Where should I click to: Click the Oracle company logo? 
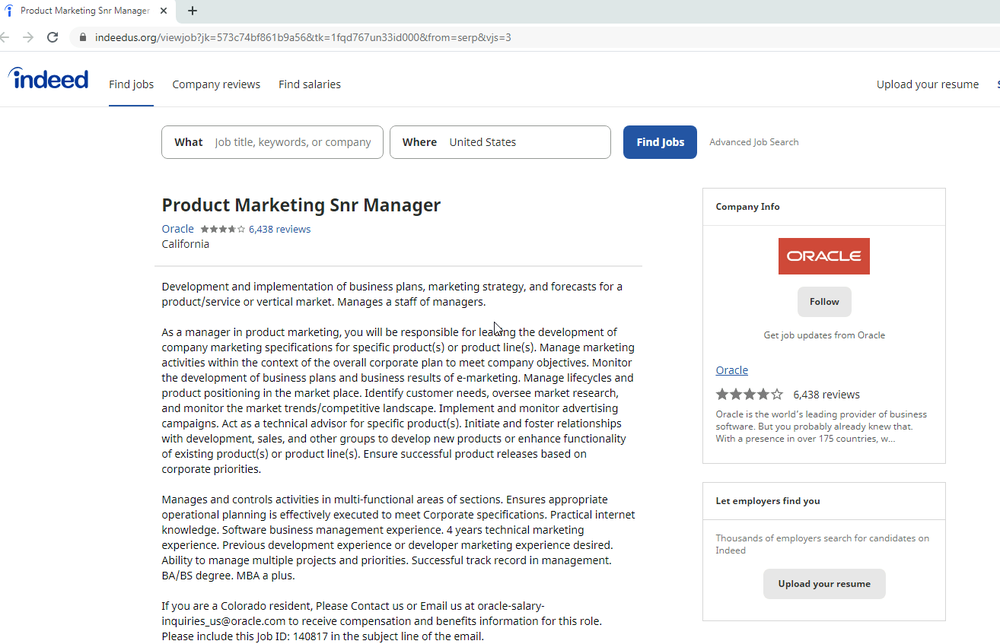(x=824, y=256)
